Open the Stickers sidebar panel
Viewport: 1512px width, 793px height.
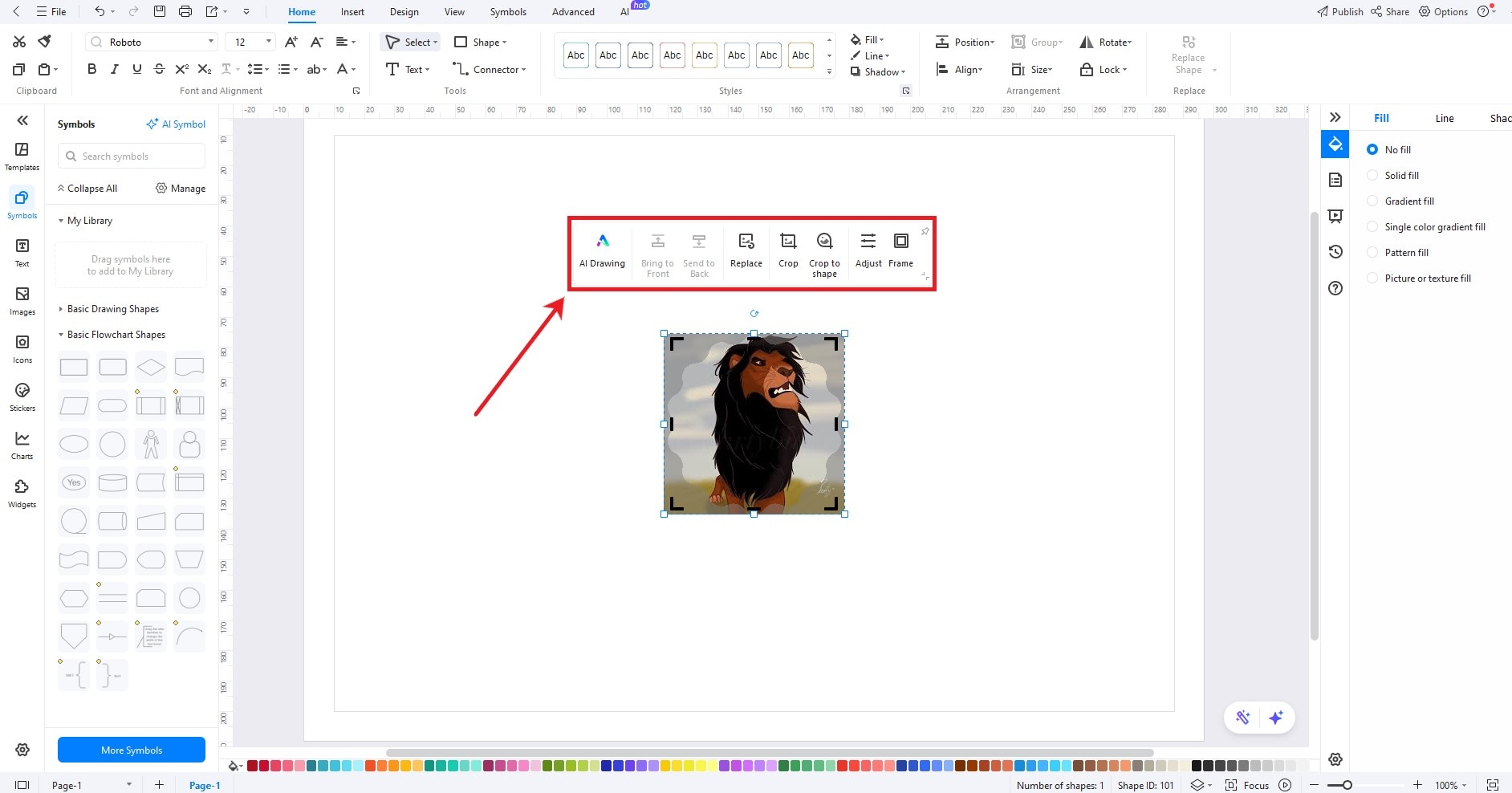click(x=22, y=397)
